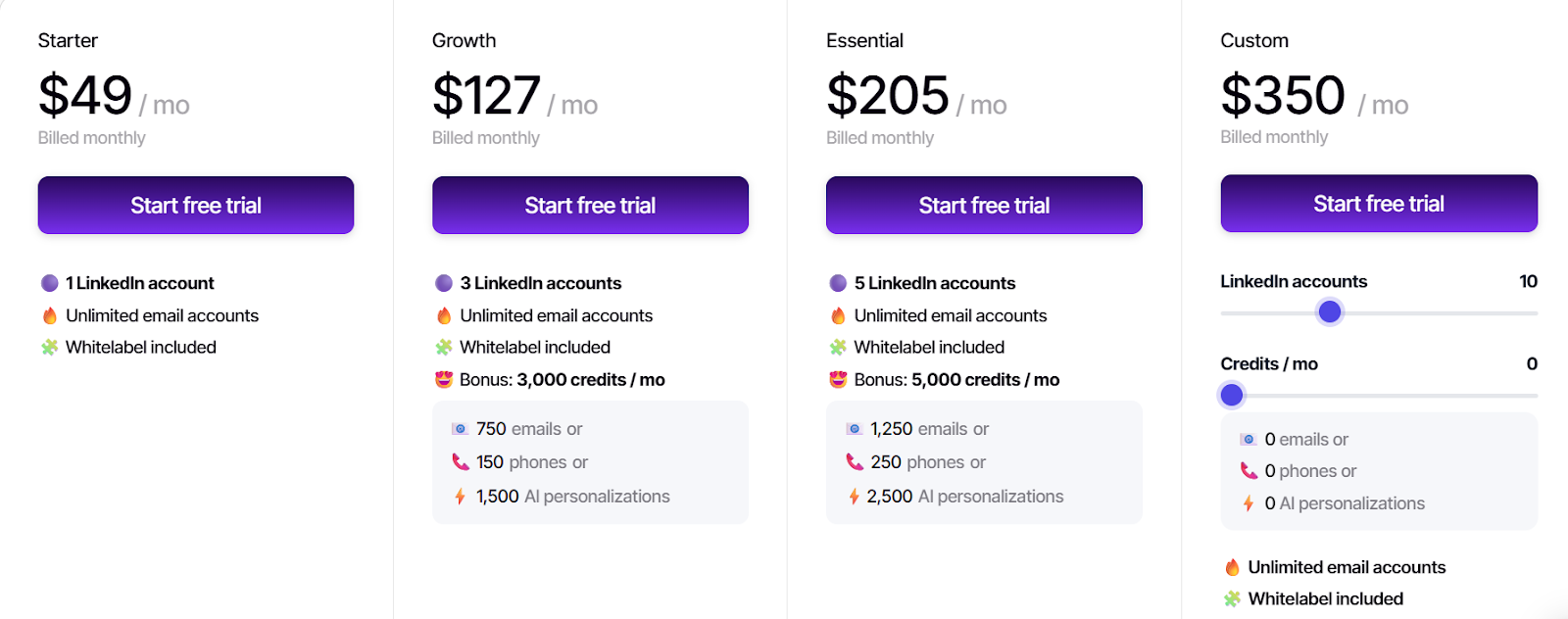The height and width of the screenshot is (619, 1568).
Task: Click the LinkedIn accounts slider handle
Action: (1329, 311)
